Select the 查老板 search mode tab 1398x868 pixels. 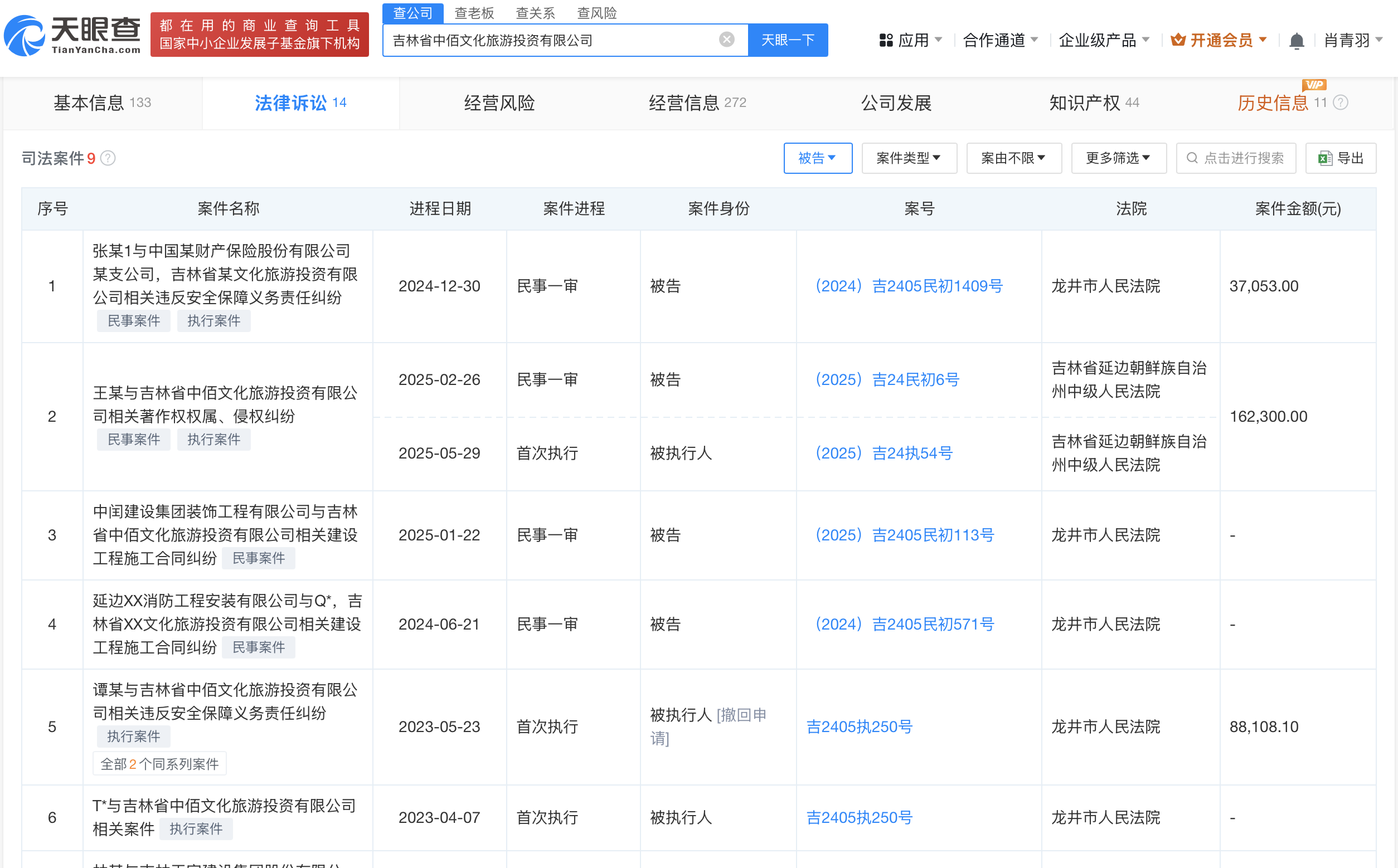474,13
